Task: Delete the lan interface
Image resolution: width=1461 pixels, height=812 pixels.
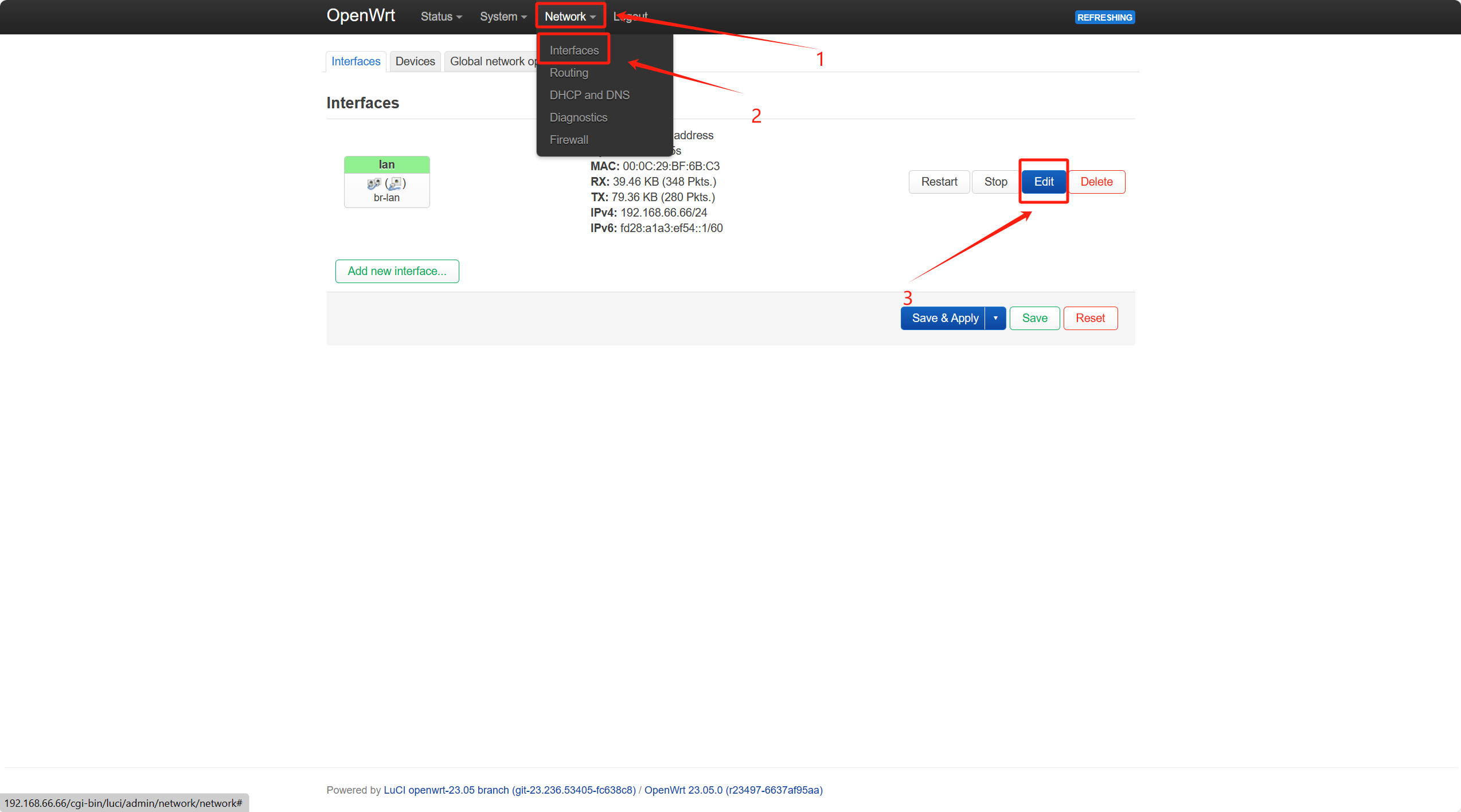Action: click(x=1096, y=182)
